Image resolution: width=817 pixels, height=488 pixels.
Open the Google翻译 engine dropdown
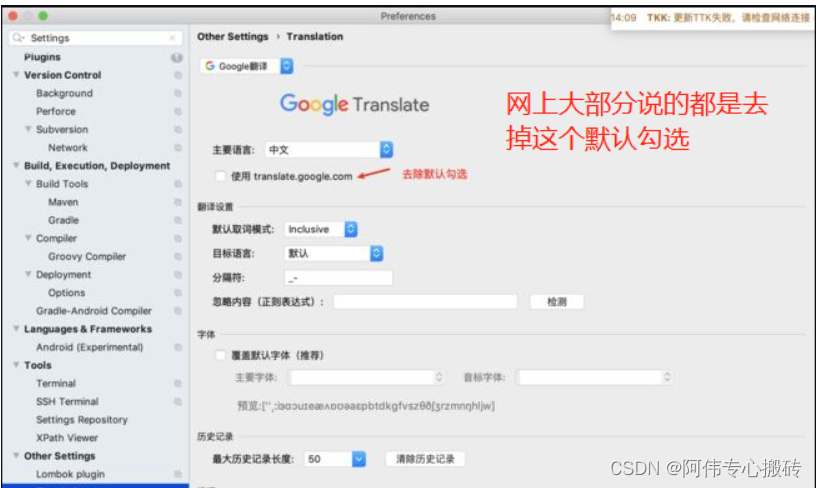[x=247, y=66]
